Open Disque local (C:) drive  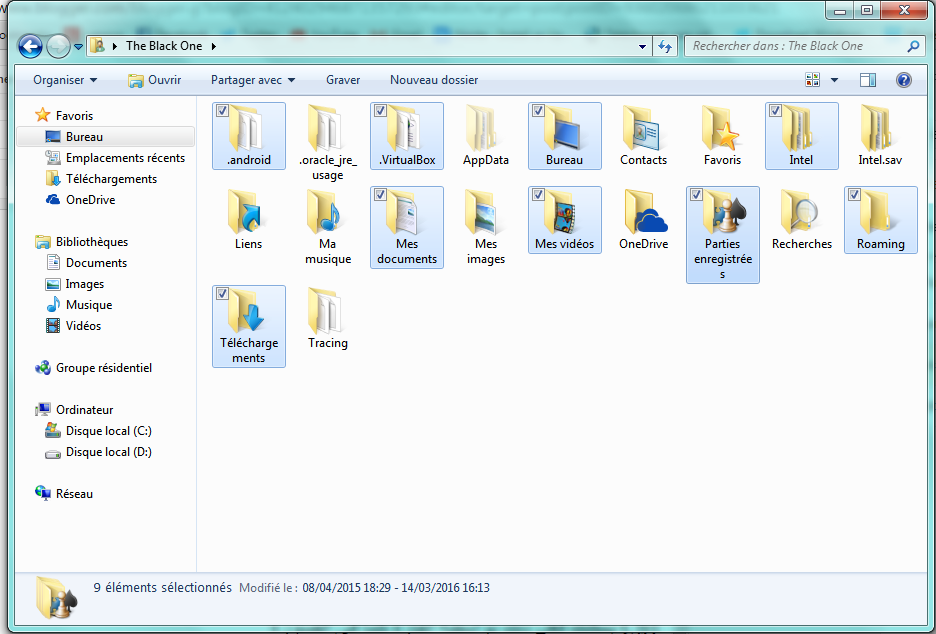[98, 430]
